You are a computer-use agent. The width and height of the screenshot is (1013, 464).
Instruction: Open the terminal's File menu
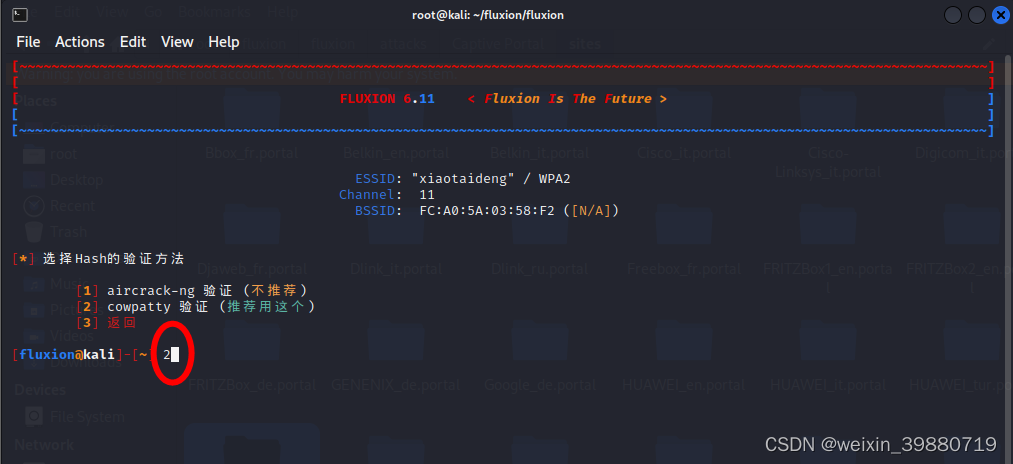28,42
